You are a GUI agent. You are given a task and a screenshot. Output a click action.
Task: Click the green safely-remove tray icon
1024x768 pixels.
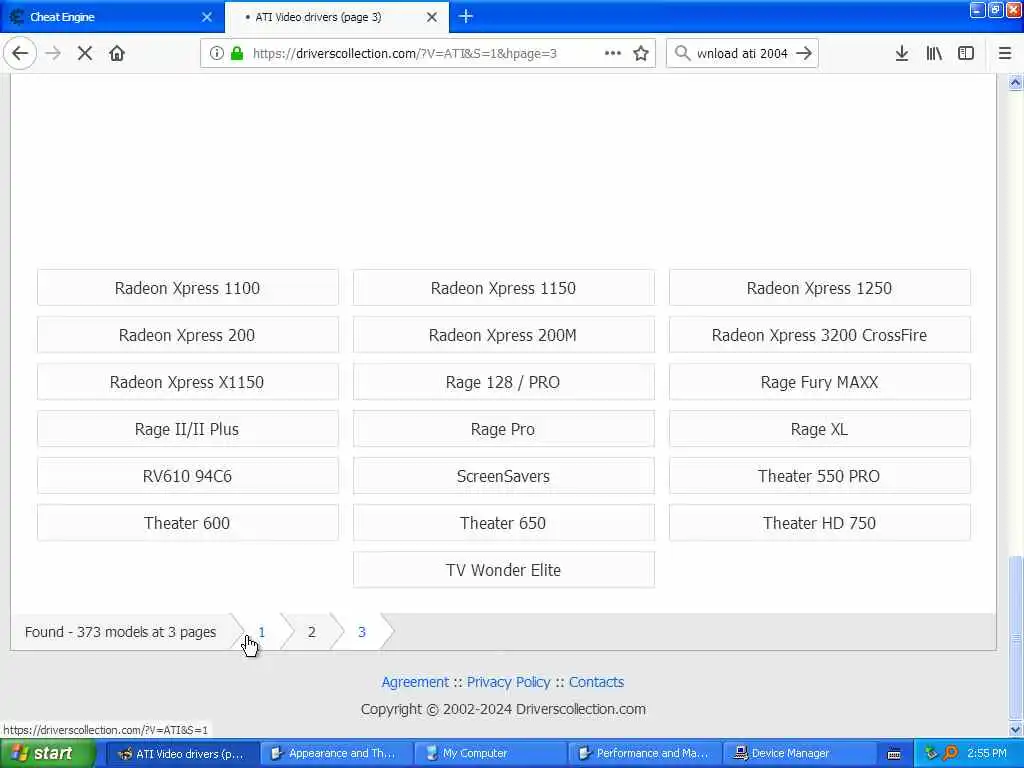(x=931, y=754)
